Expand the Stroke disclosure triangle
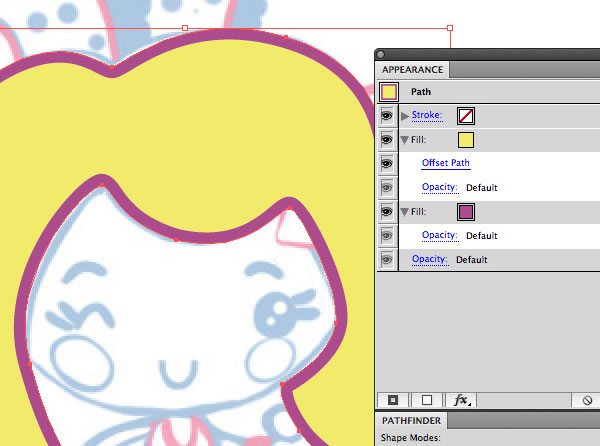Screen dimensions: 600x446 405,116
